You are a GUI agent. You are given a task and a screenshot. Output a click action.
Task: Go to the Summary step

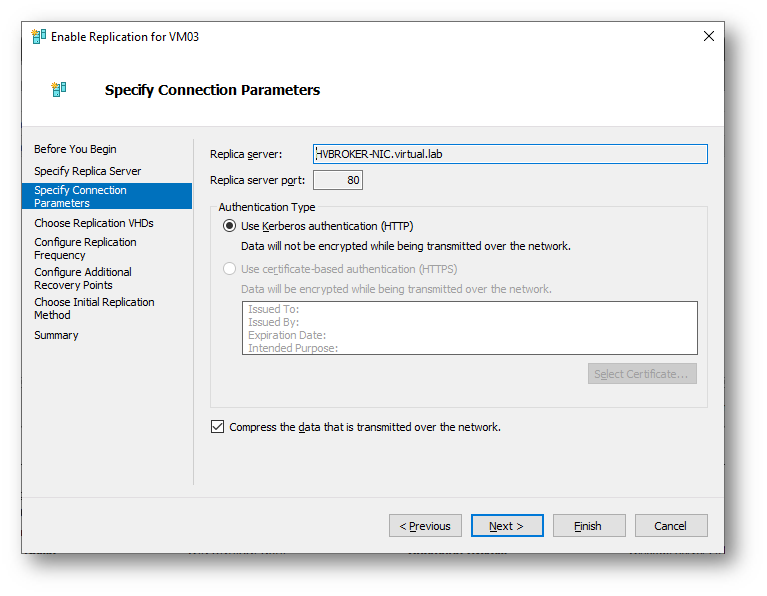click(56, 335)
